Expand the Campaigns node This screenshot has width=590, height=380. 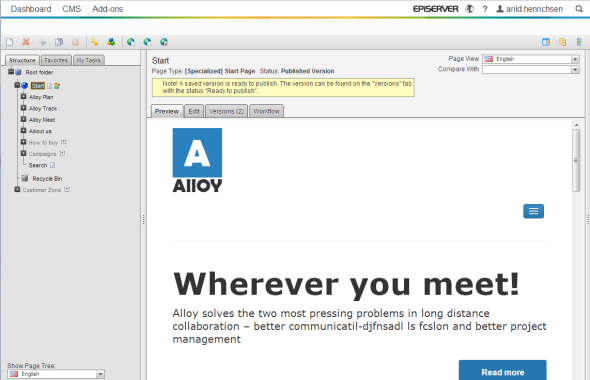point(23,153)
